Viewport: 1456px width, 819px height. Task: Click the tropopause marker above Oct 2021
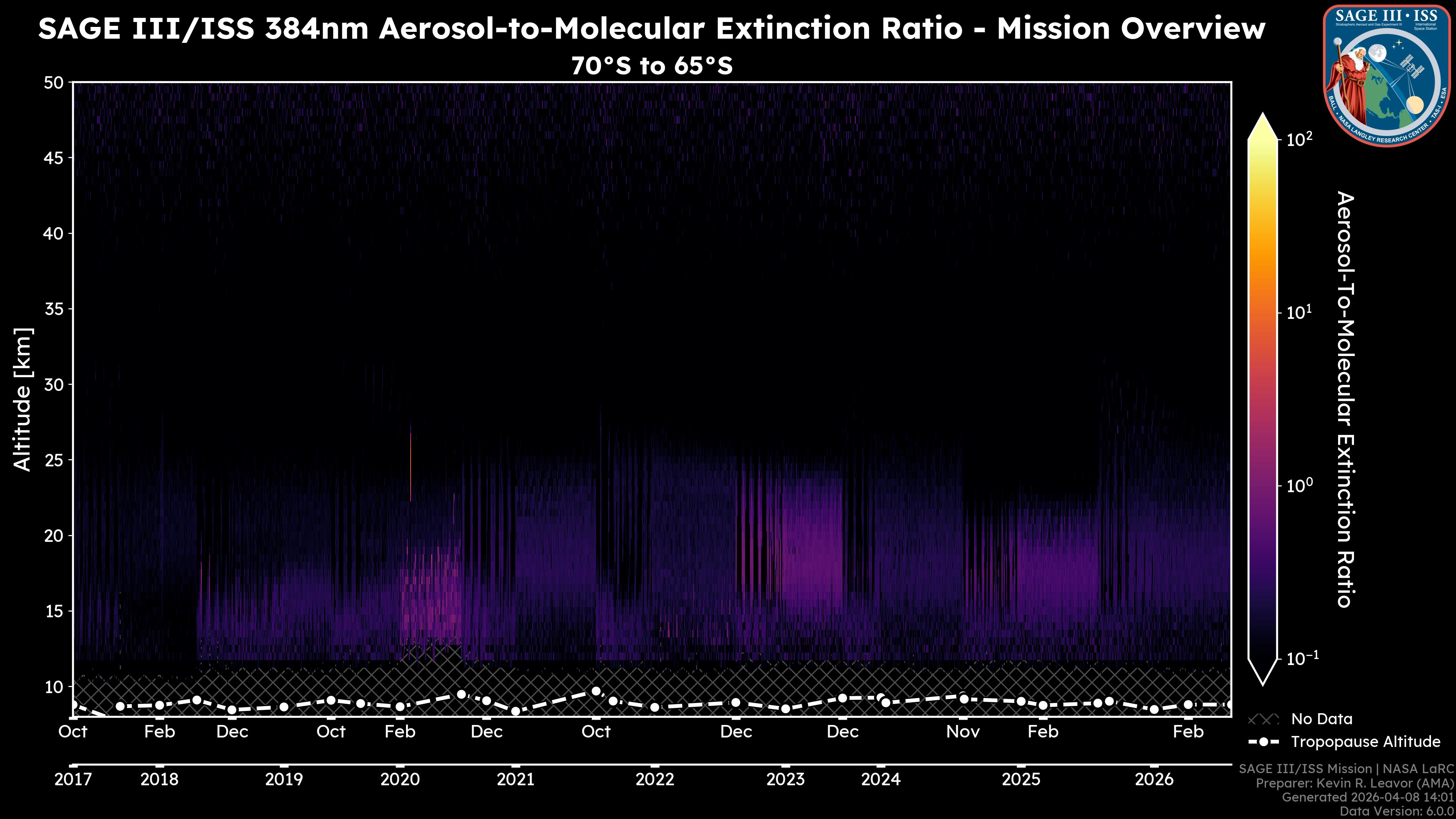coord(596,691)
